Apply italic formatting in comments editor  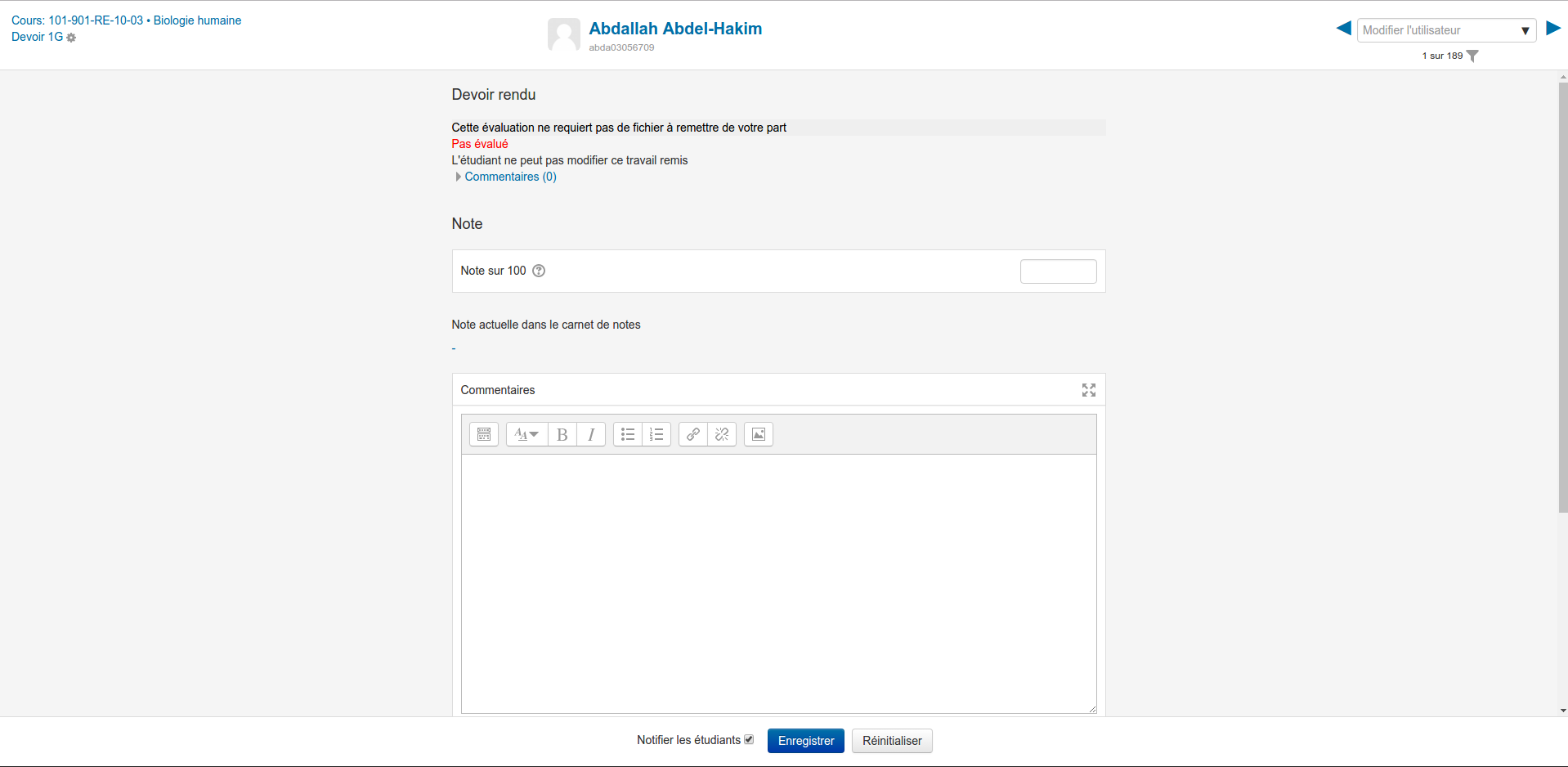point(591,434)
